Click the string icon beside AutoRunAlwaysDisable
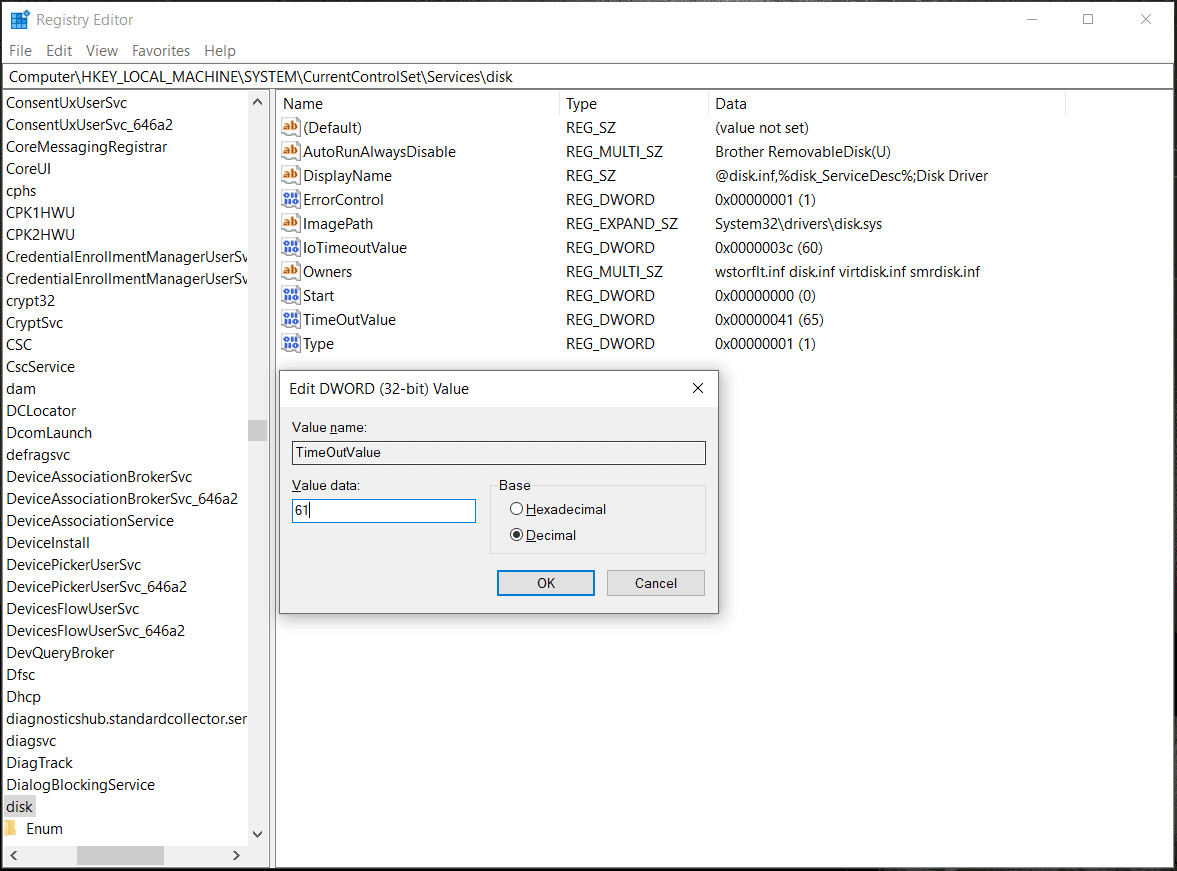Image resolution: width=1177 pixels, height=871 pixels. 288,151
